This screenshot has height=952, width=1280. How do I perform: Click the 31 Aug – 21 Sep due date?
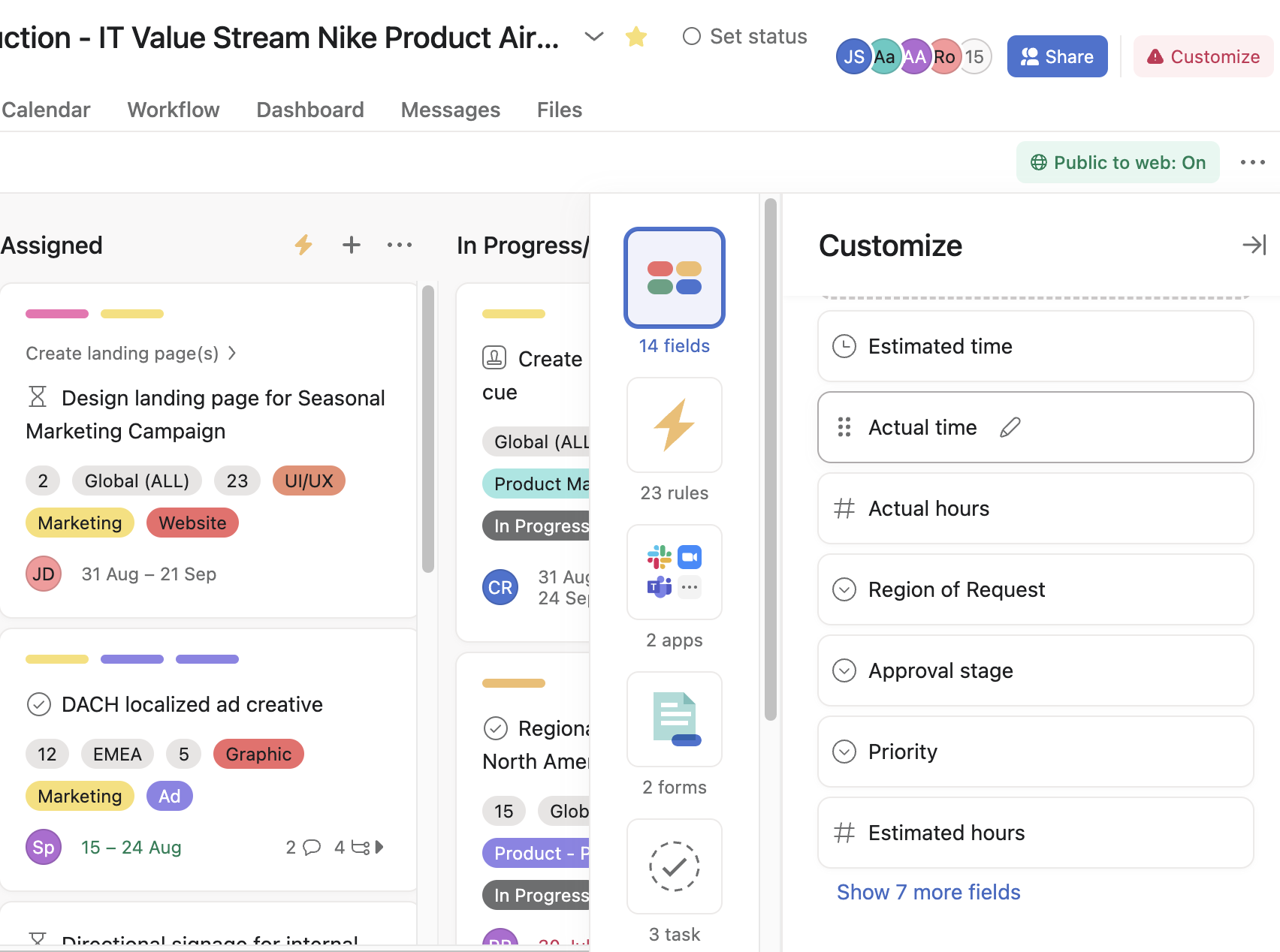point(149,574)
